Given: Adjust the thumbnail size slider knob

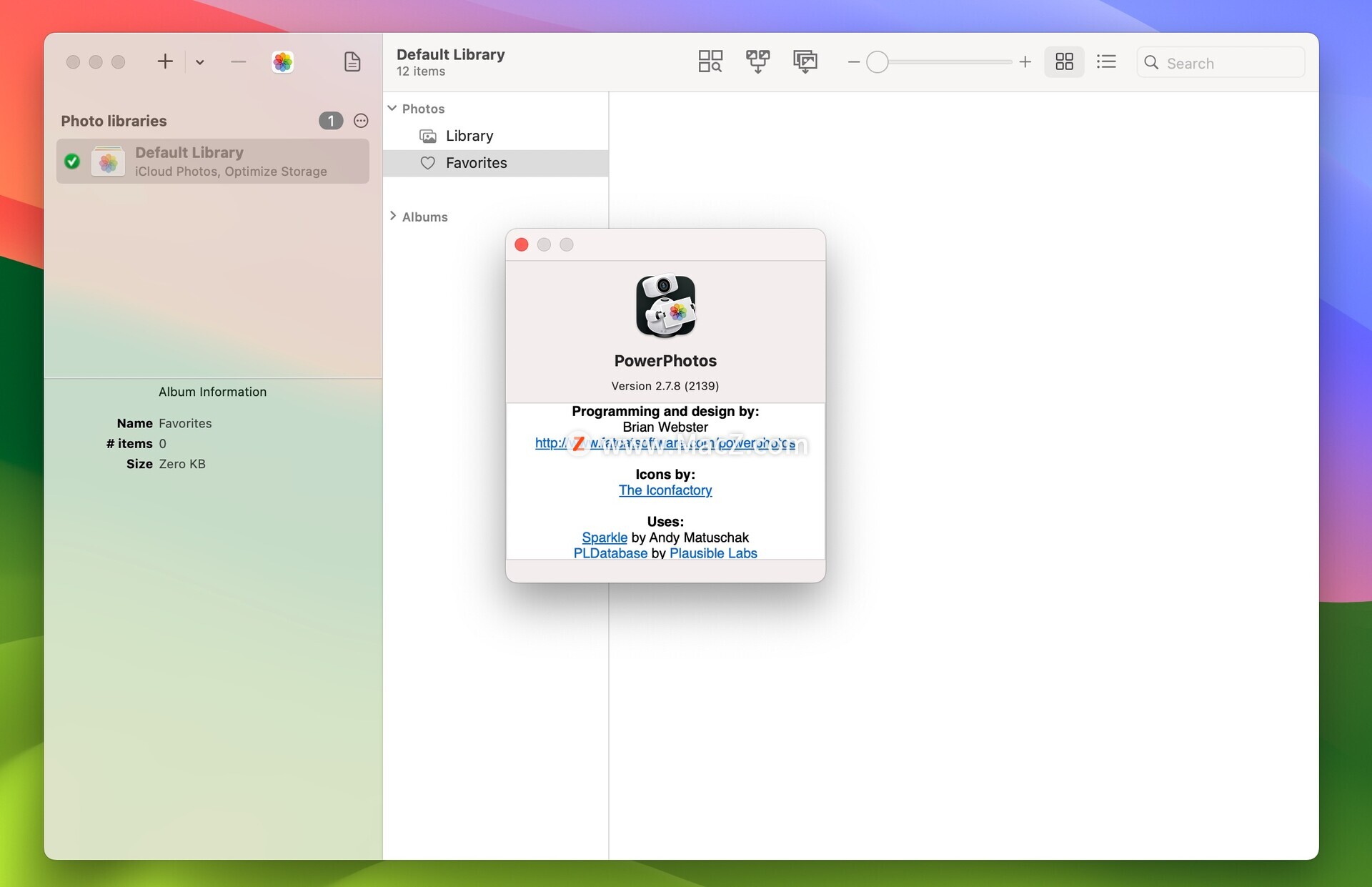Looking at the screenshot, I should click(x=878, y=62).
